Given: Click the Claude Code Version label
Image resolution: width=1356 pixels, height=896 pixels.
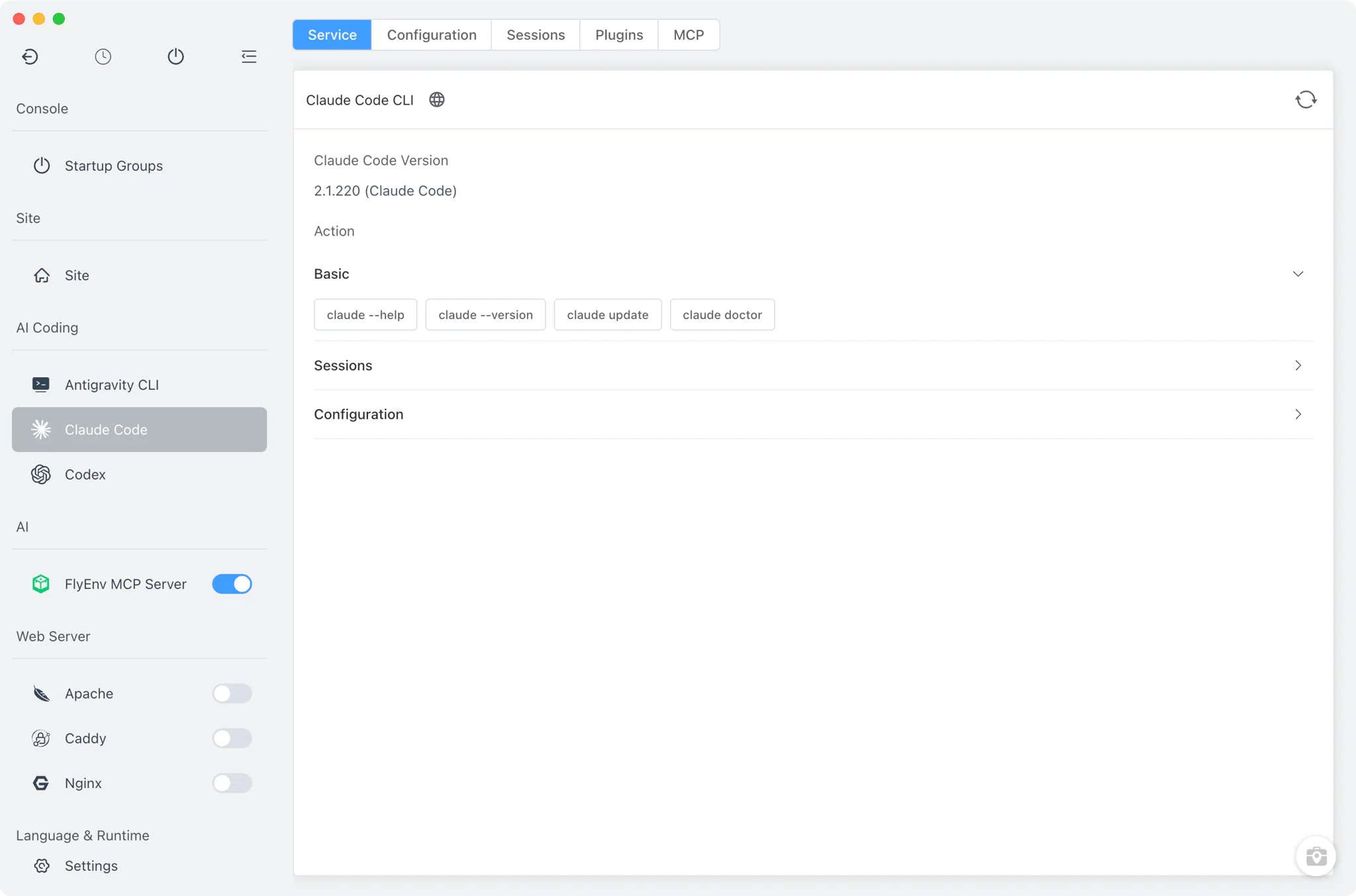Looking at the screenshot, I should pyautogui.click(x=381, y=160).
